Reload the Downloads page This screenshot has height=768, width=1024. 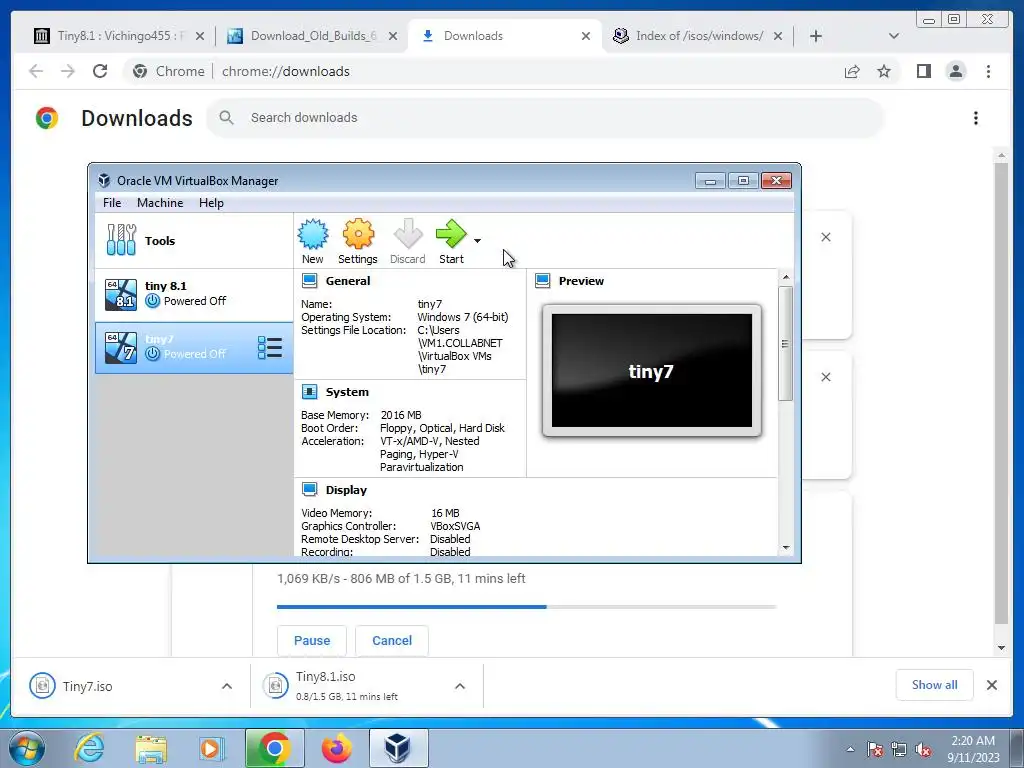tap(100, 71)
